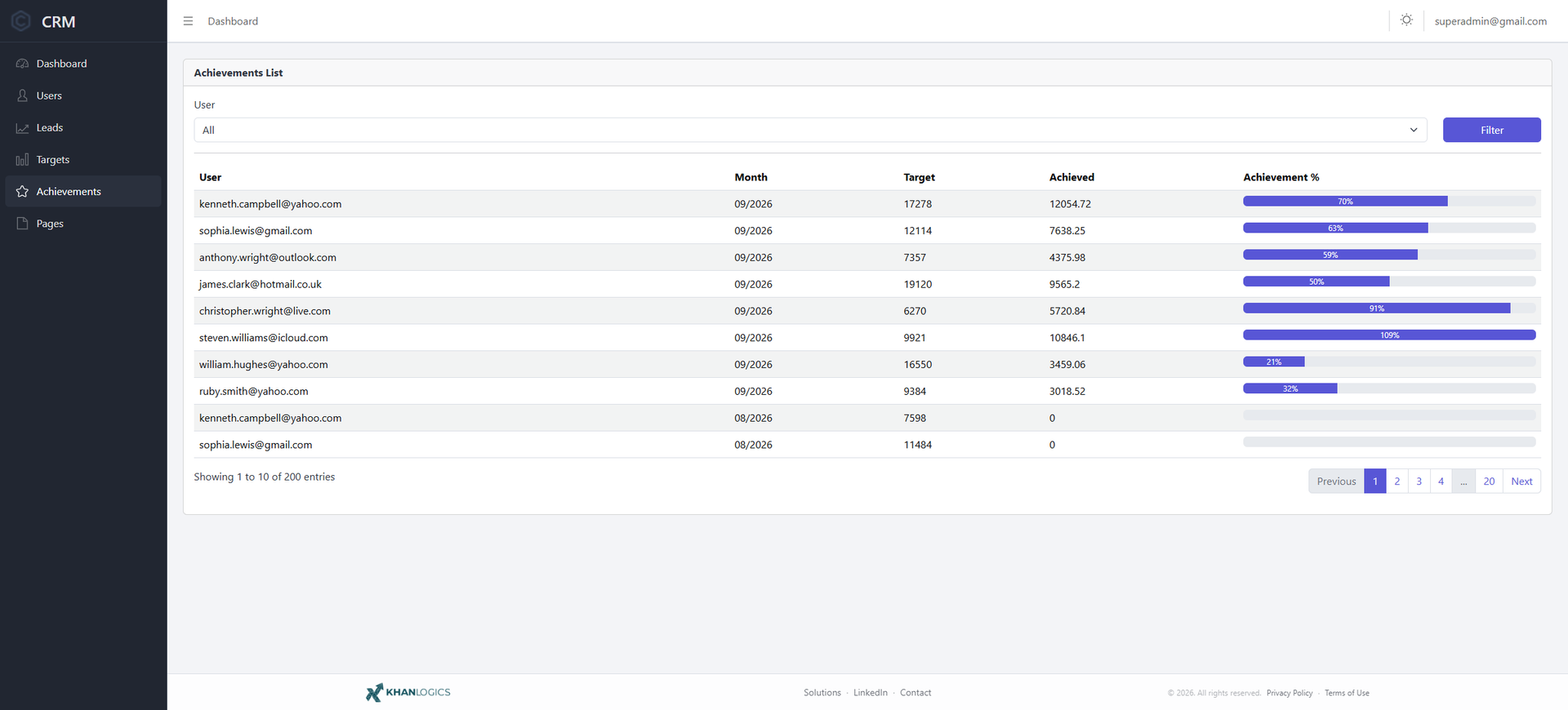Jump to page 4 of achievements
Viewport: 1568px width, 710px height.
tap(1441, 481)
